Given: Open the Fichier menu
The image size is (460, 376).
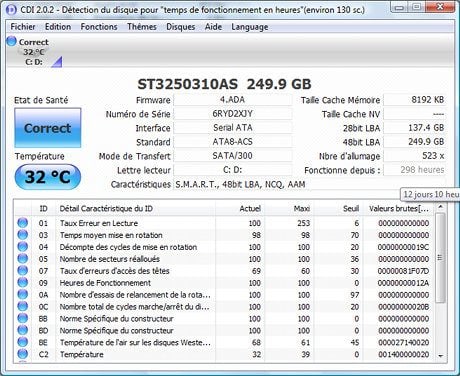Looking at the screenshot, I should tap(23, 27).
